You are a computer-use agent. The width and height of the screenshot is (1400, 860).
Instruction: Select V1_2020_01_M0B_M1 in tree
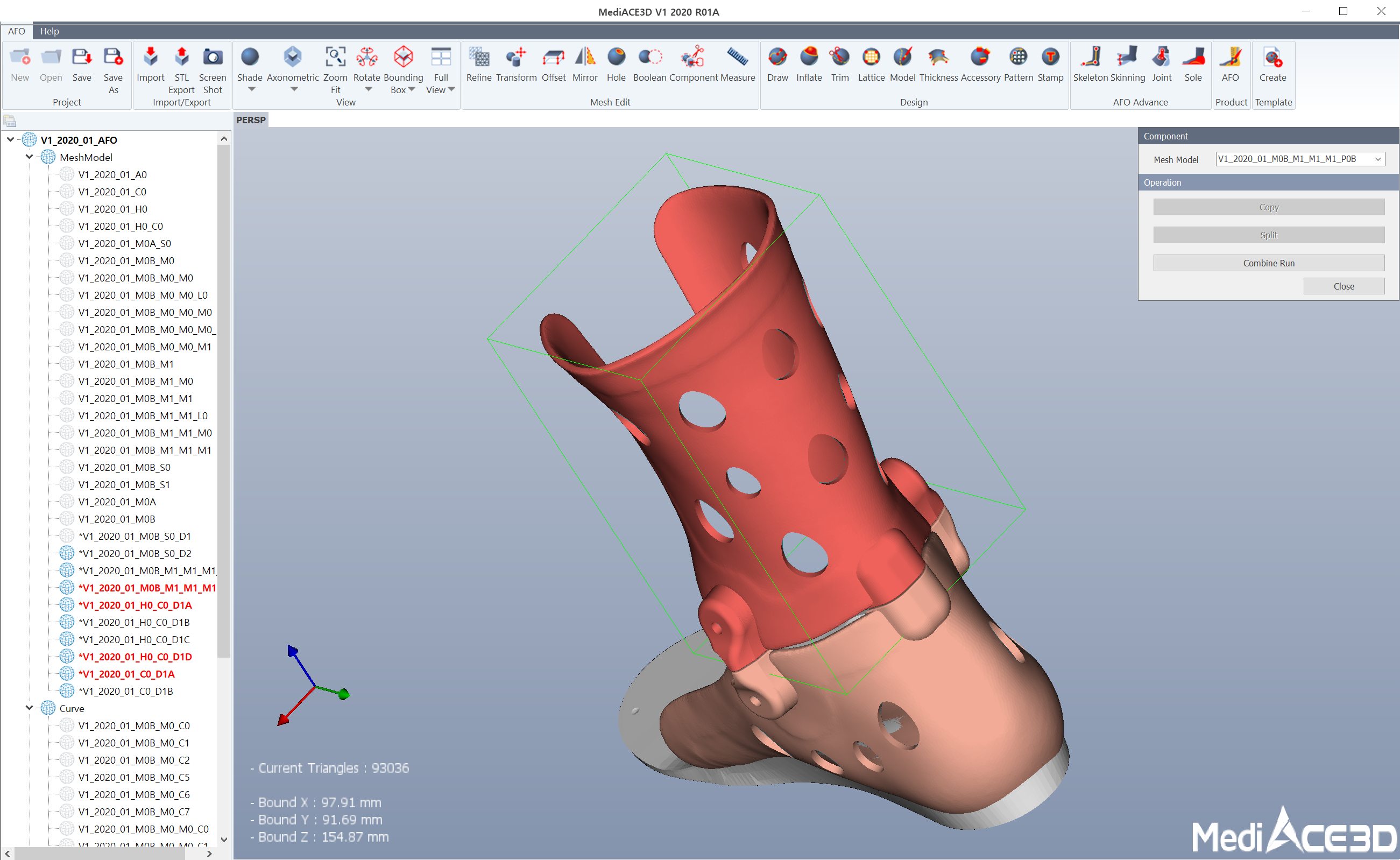tap(126, 364)
